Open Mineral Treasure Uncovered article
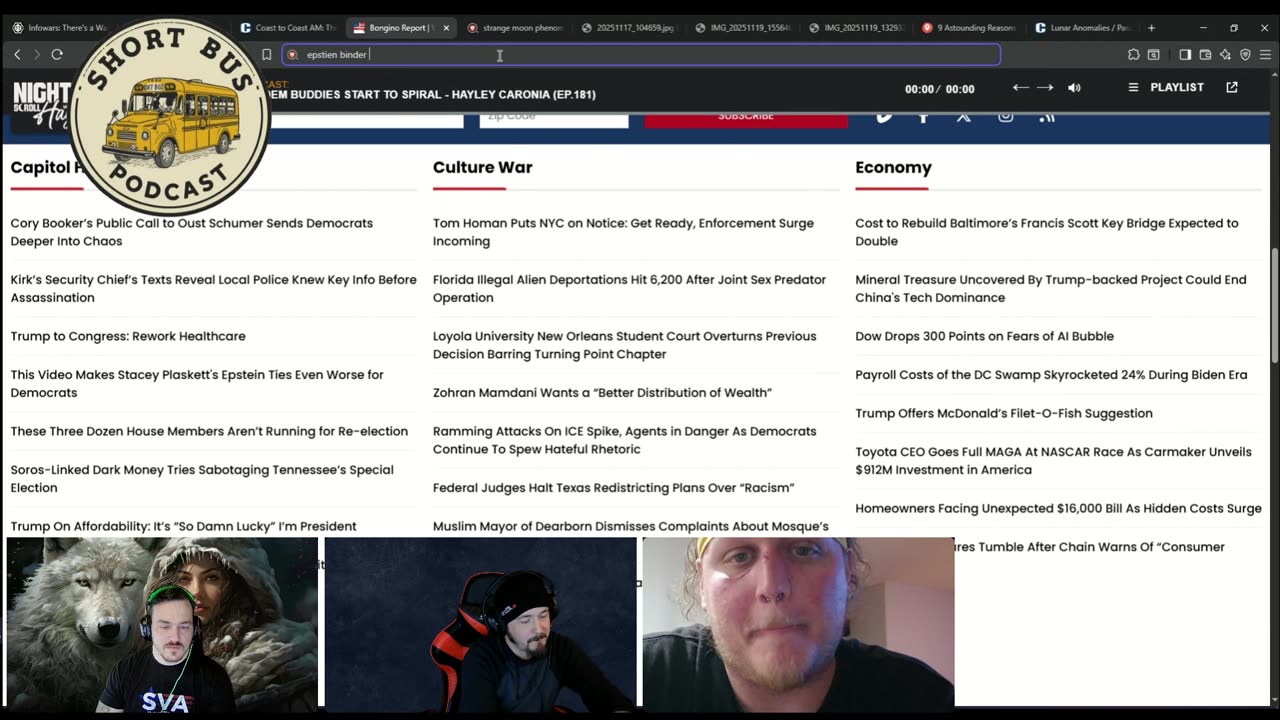The image size is (1280, 720). tap(1050, 288)
